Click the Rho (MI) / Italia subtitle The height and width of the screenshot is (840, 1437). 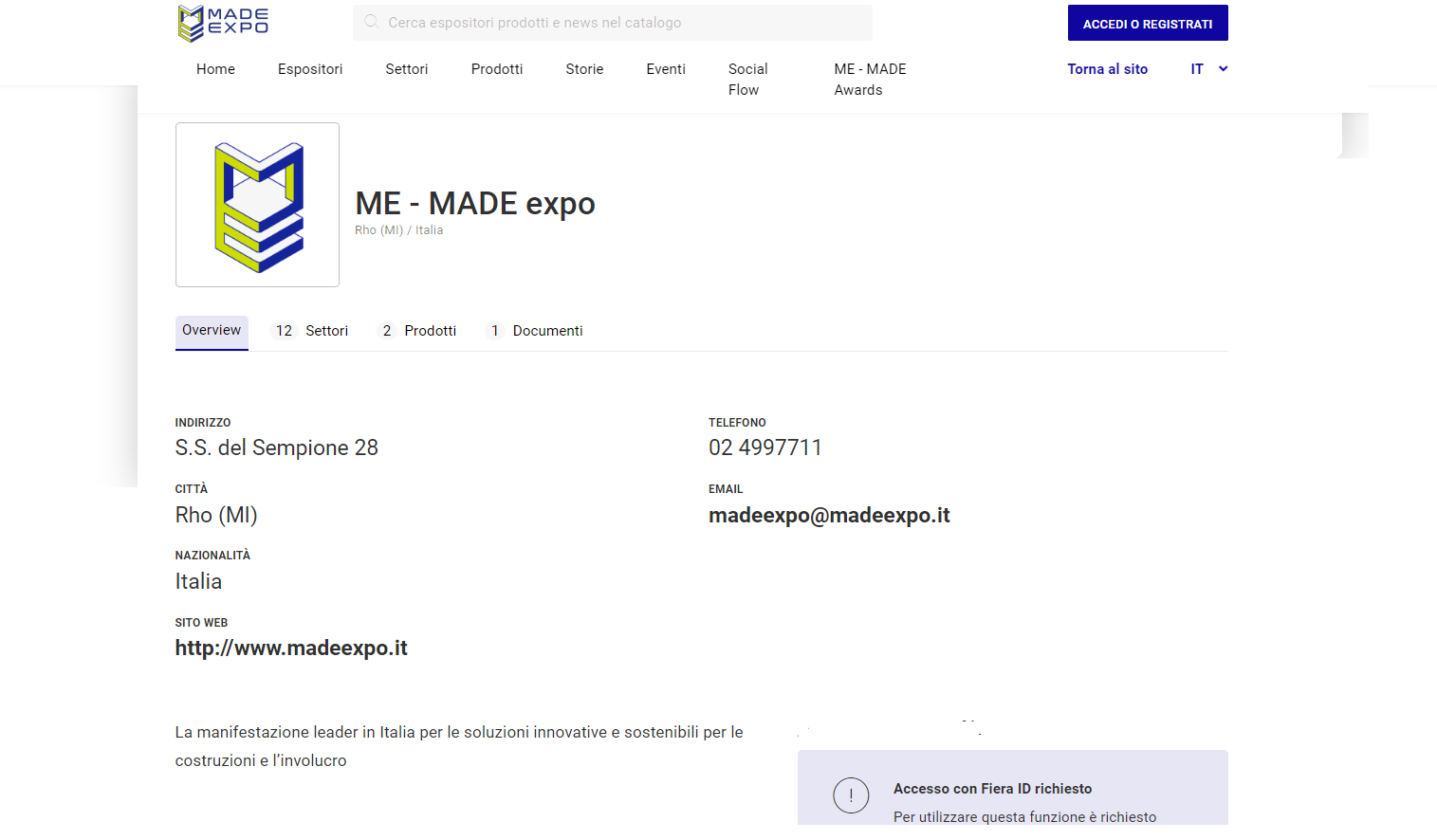398,230
